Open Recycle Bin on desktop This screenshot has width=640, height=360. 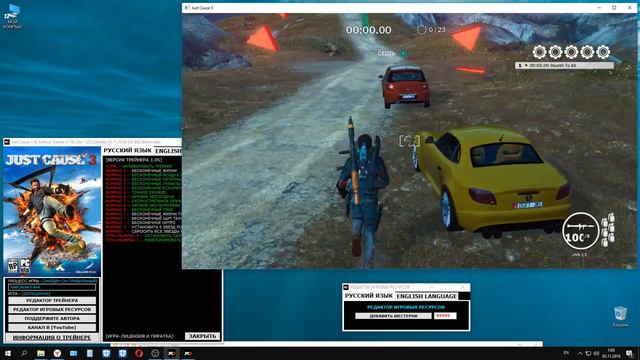[x=620, y=317]
